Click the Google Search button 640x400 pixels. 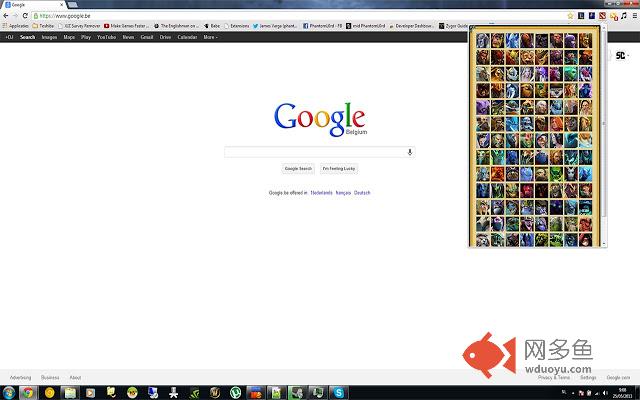click(298, 169)
